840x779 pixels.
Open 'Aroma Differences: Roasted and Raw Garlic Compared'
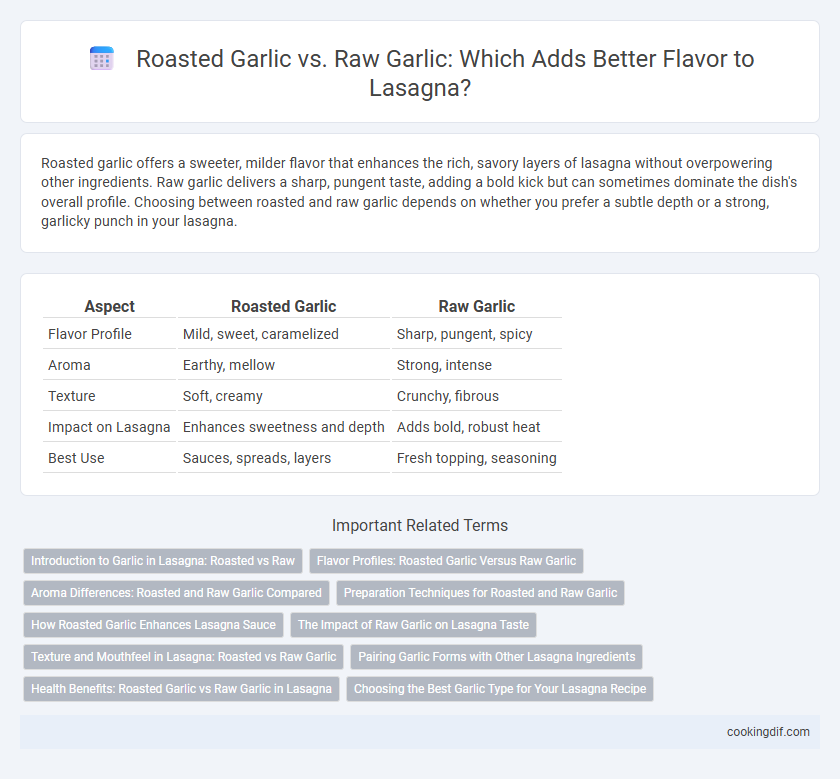[176, 593]
